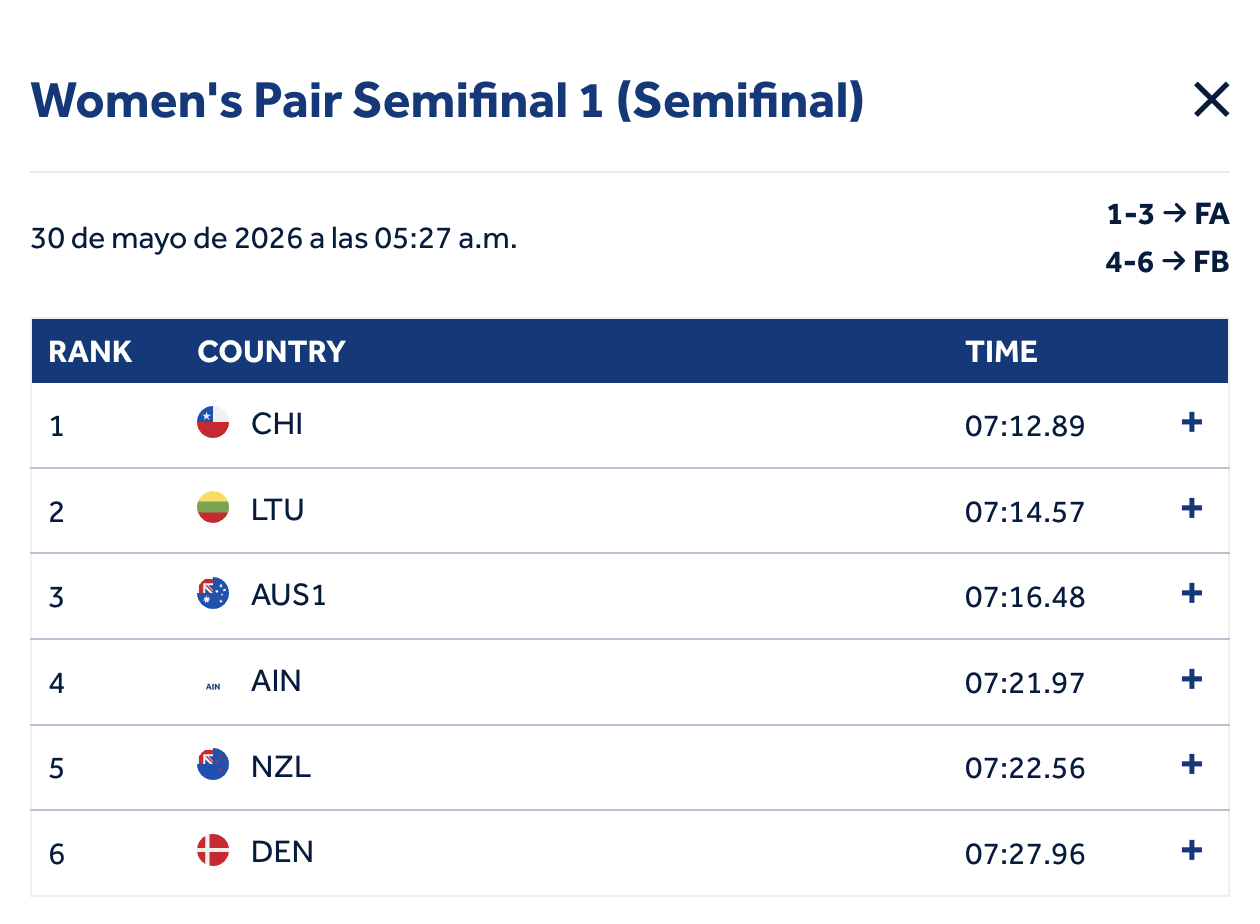The image size is (1260, 924).
Task: Click the Chile flag icon
Action: 213,423
